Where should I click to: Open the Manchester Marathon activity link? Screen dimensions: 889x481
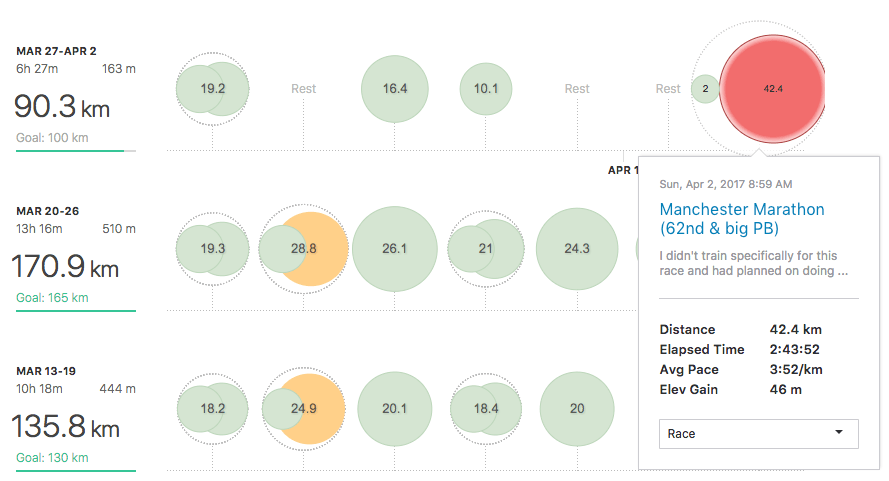point(742,219)
